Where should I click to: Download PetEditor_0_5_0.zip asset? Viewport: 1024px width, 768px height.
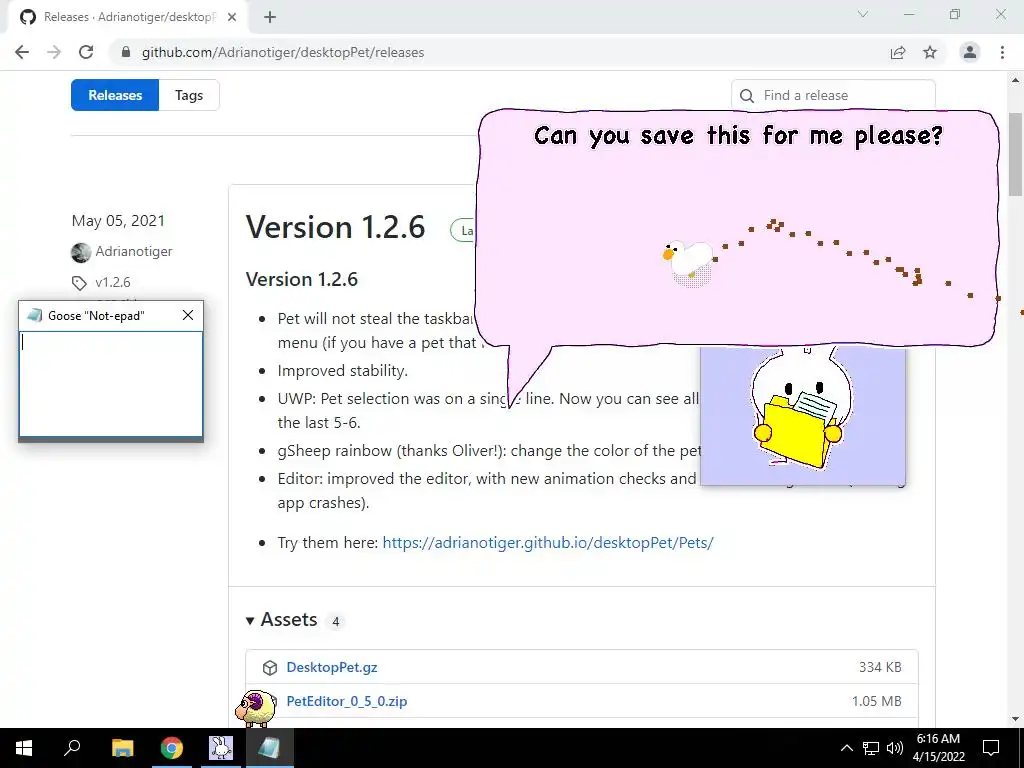[347, 701]
